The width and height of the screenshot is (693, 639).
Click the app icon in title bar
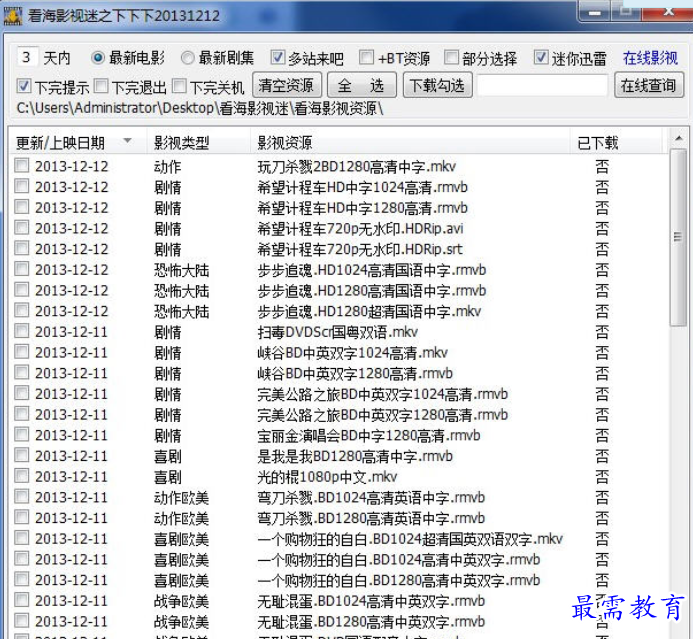tap(12, 15)
